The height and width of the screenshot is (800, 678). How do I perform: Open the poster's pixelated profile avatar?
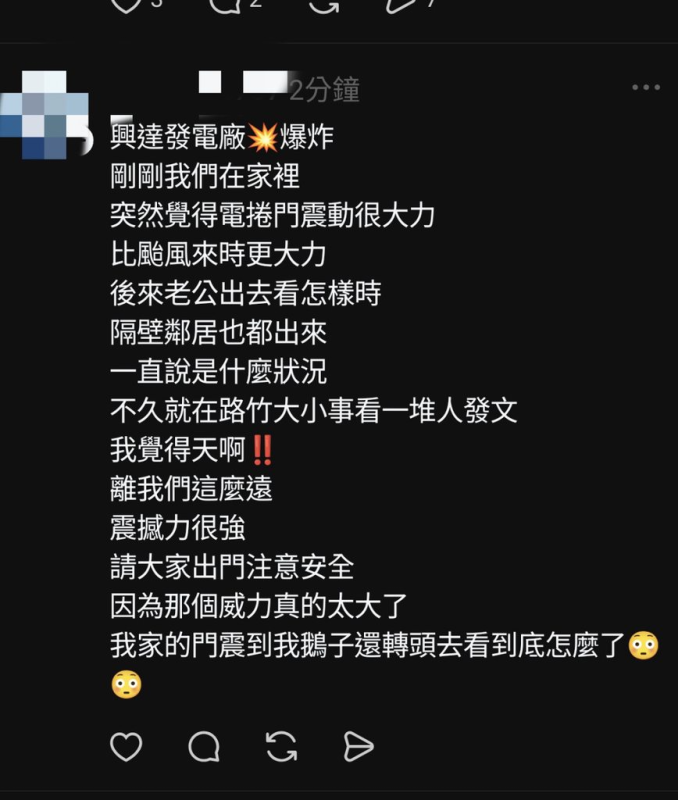(46, 115)
